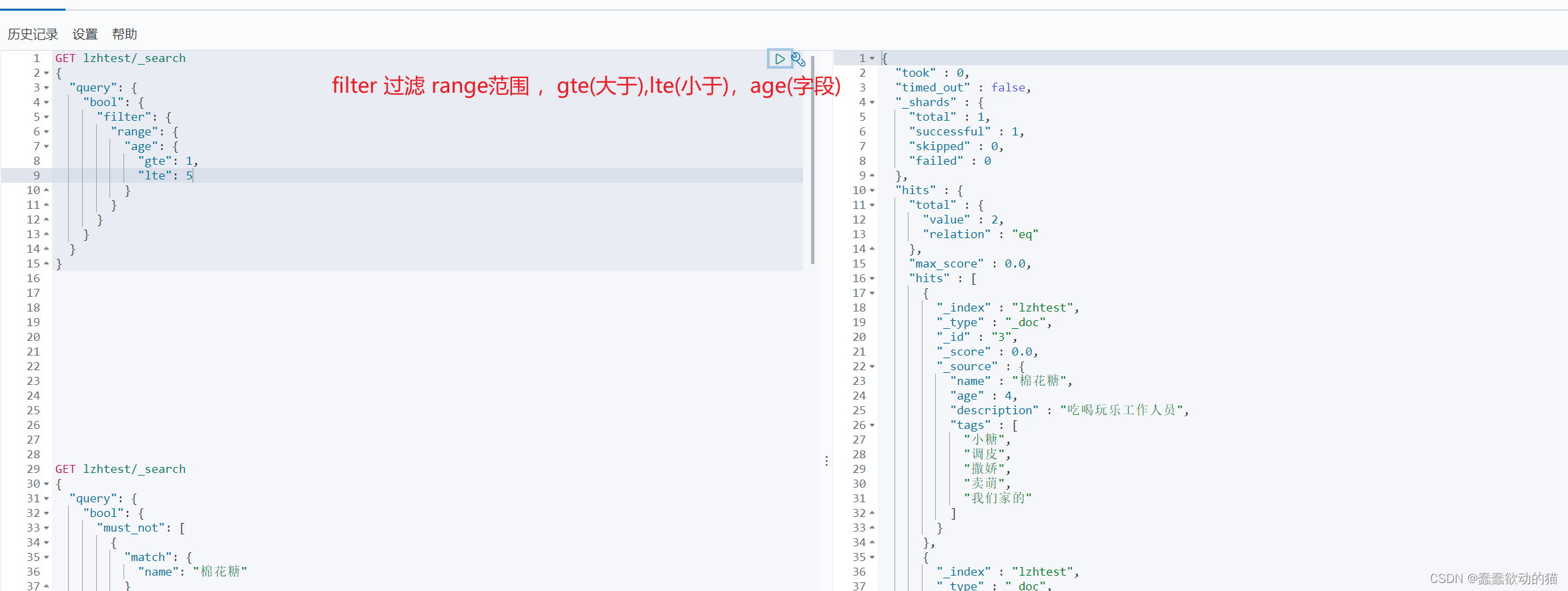Collapse "hits" object at output line 10
Viewport: 1568px width, 591px height.
[872, 191]
